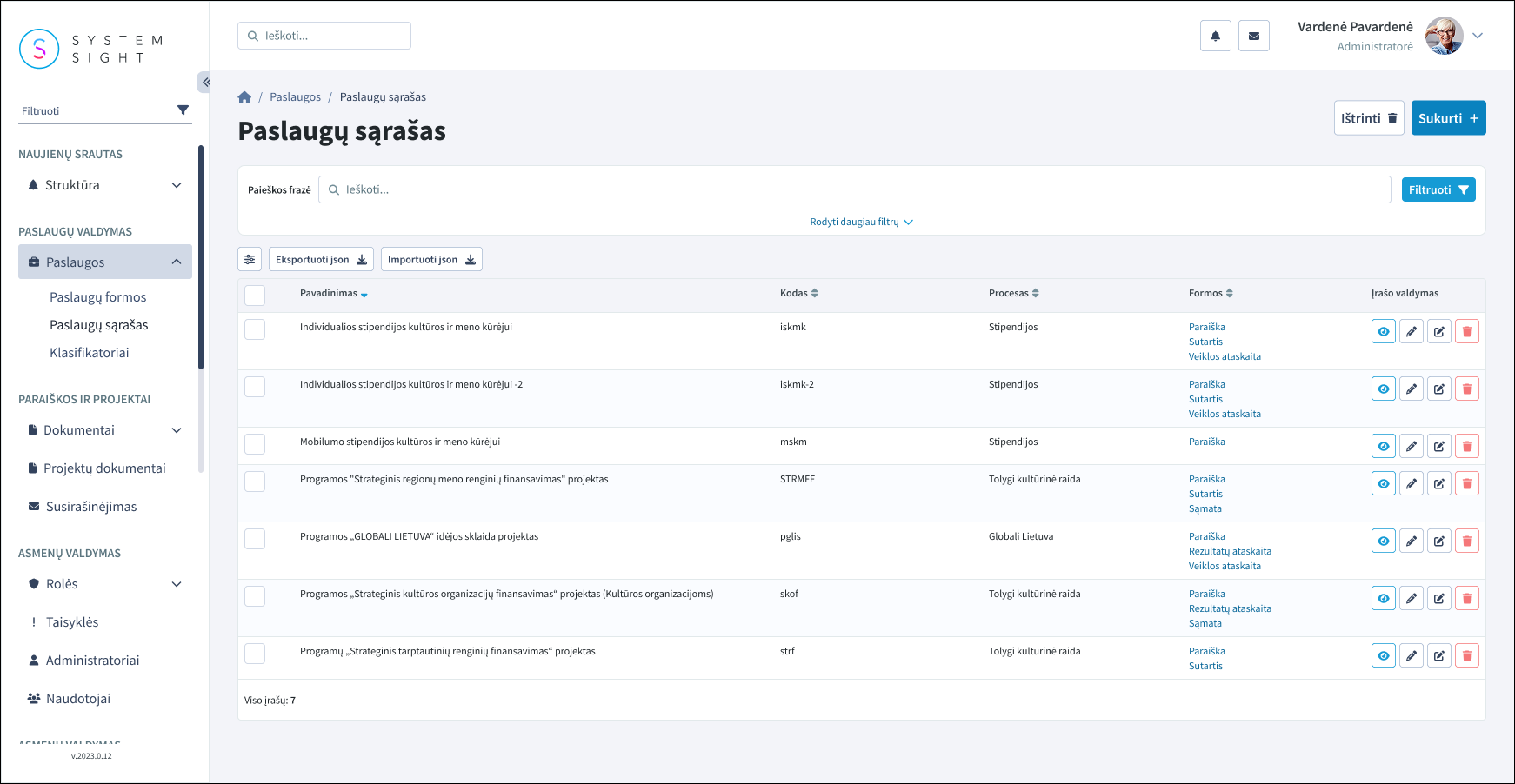Open the edit form icon for pglis row
Screen dimensions: 1515x784
pyautogui.click(x=1438, y=541)
